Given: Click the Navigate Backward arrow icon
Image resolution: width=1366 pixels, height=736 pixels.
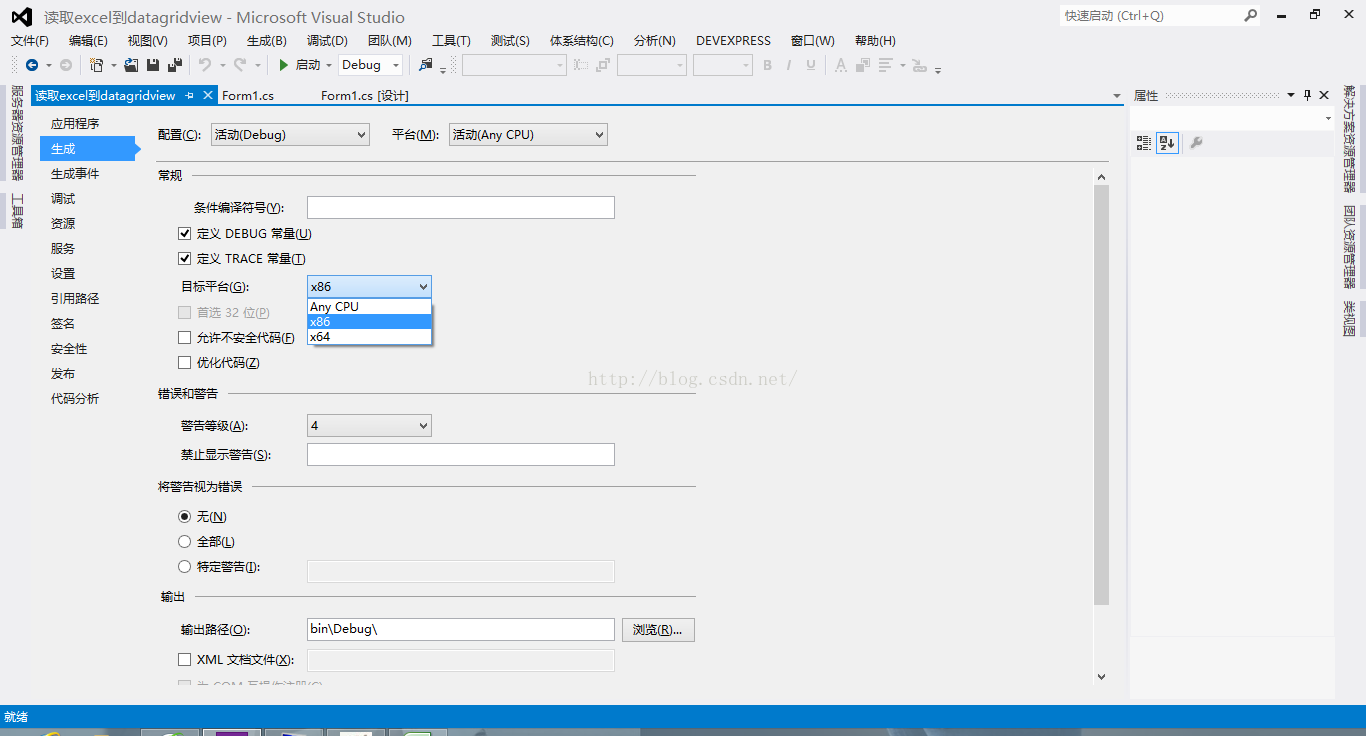Looking at the screenshot, I should (32, 65).
